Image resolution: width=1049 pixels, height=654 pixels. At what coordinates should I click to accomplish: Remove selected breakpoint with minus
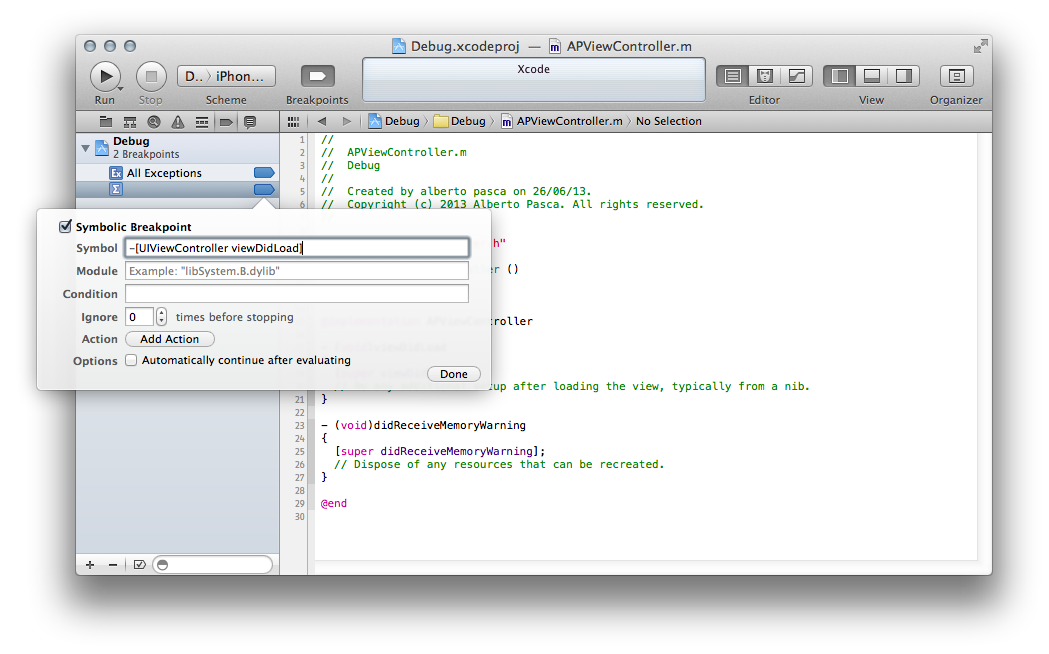click(112, 565)
